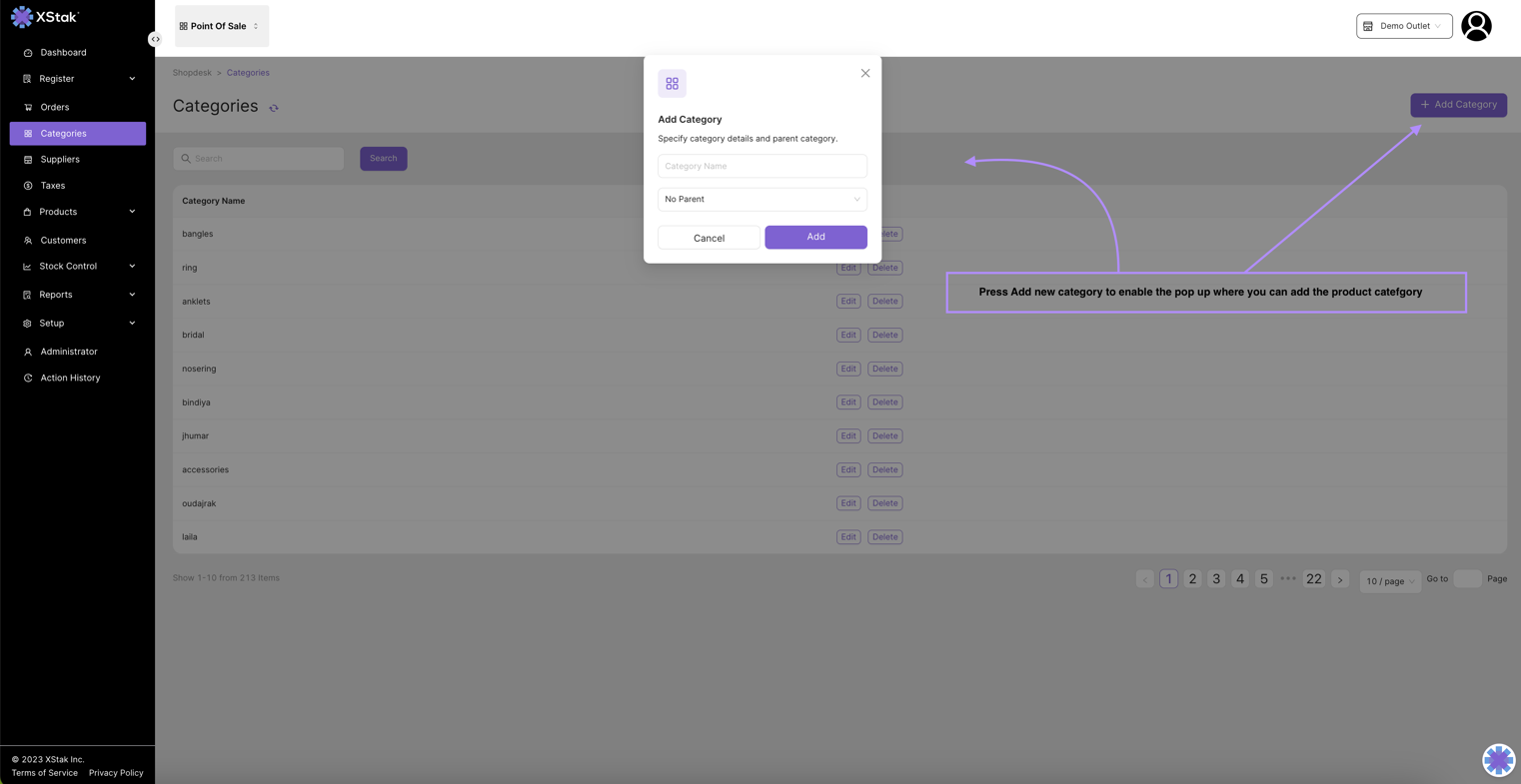Image resolution: width=1521 pixels, height=784 pixels.
Task: Open the XStak chat widget icon
Action: pyautogui.click(x=1497, y=760)
